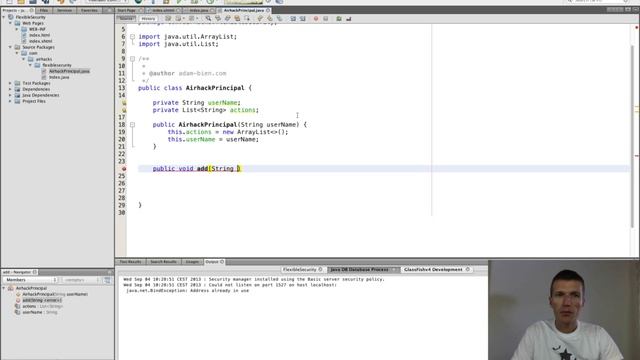Open the Test Results tab

tap(131, 262)
